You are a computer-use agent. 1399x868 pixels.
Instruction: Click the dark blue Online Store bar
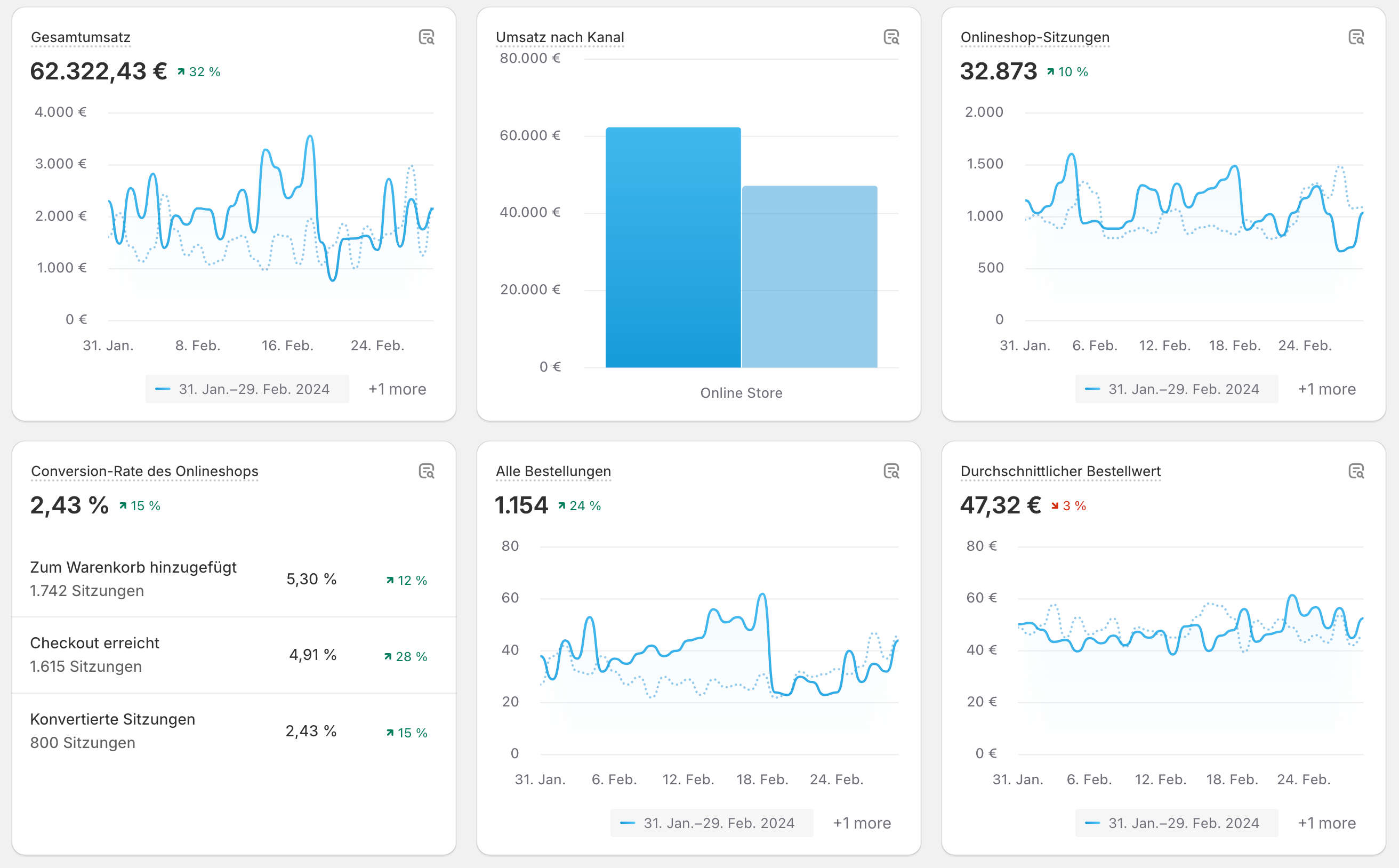(673, 247)
